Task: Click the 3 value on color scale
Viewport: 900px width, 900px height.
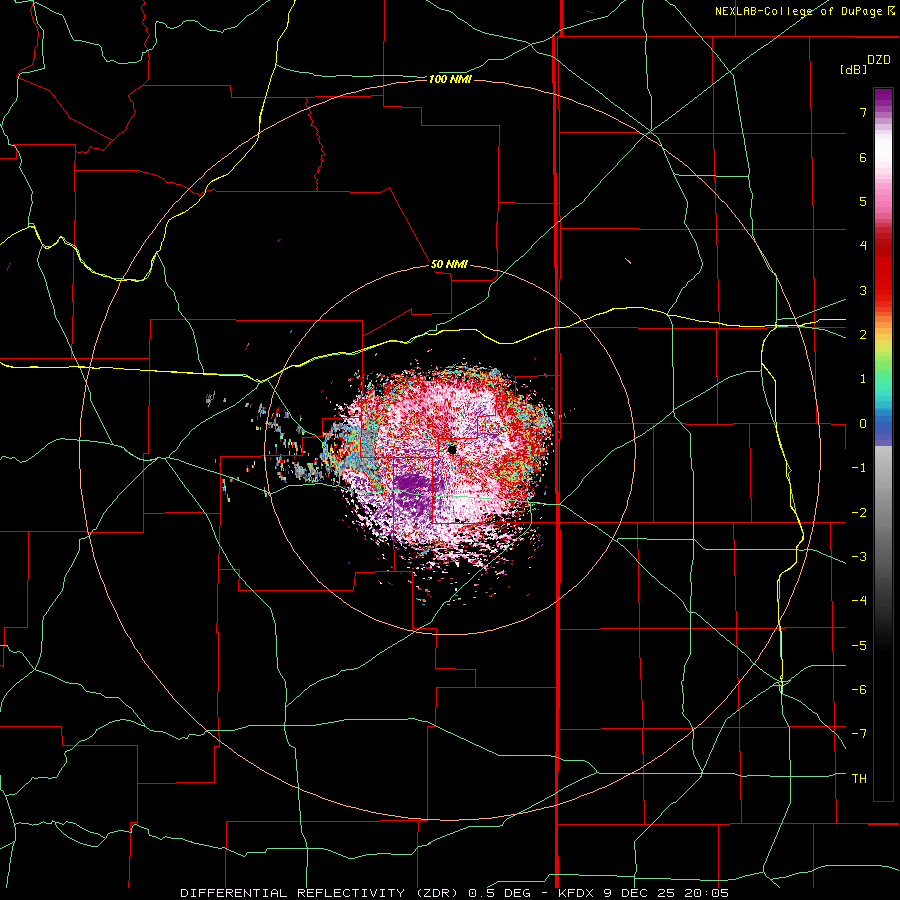Action: point(863,290)
